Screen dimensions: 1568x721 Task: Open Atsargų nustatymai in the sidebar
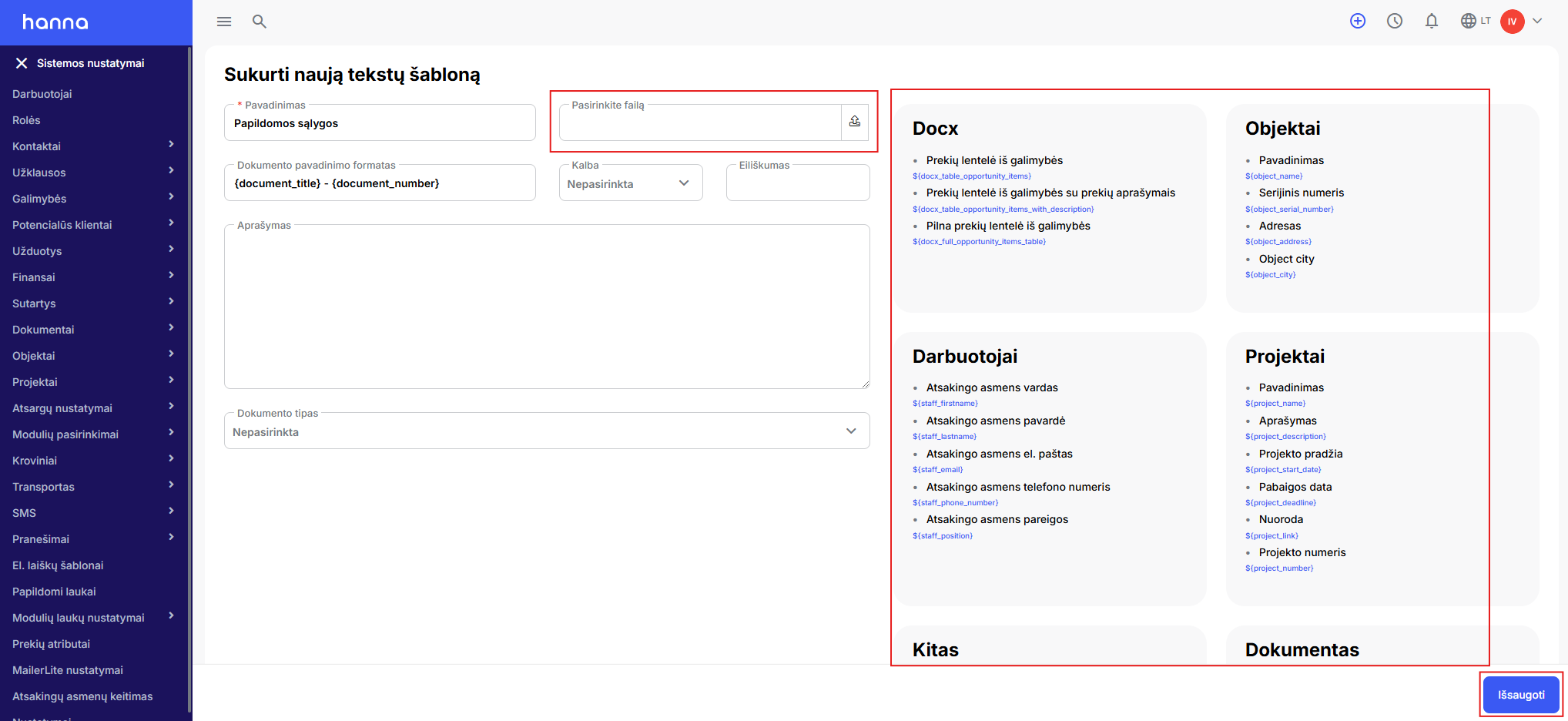pyautogui.click(x=62, y=408)
